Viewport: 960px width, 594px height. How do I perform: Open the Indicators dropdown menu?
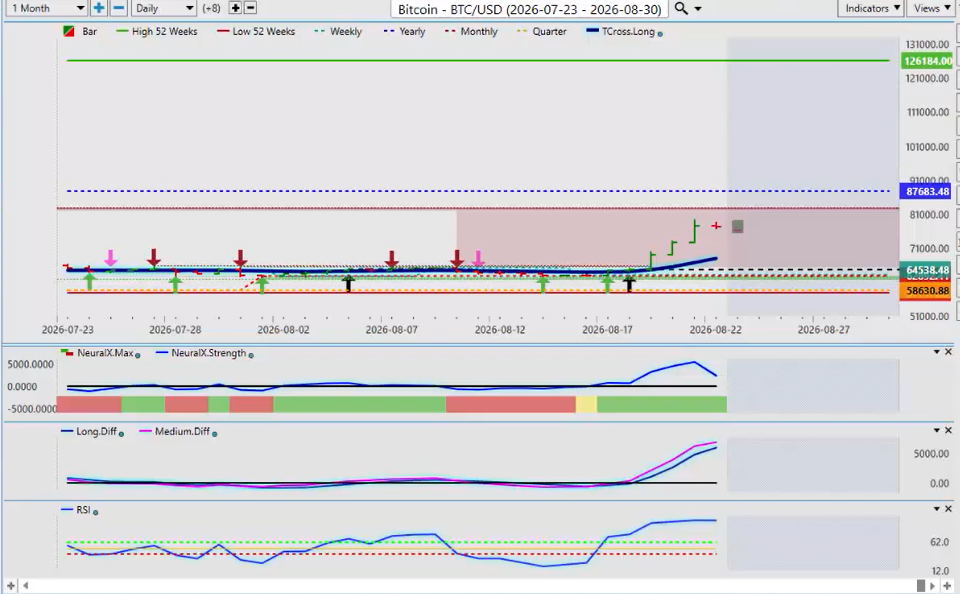pyautogui.click(x=872, y=8)
